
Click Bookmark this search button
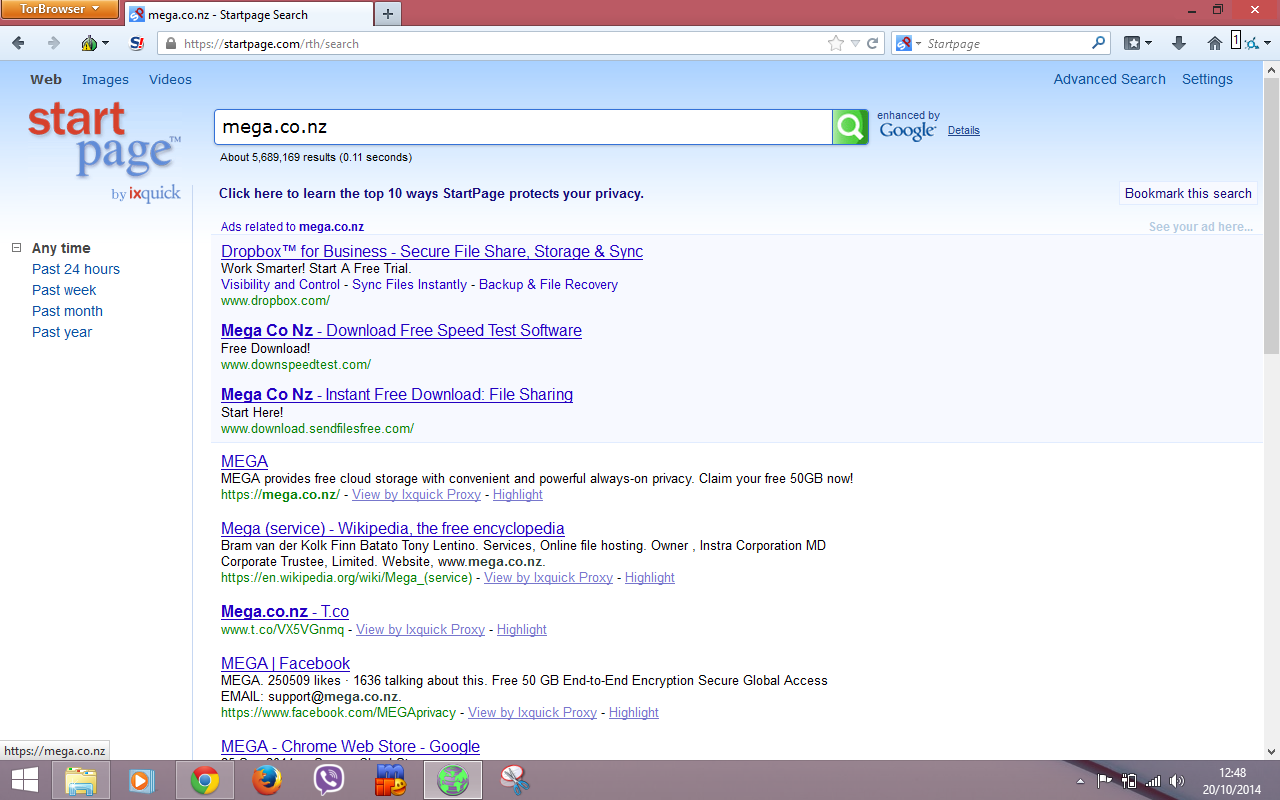[1188, 194]
